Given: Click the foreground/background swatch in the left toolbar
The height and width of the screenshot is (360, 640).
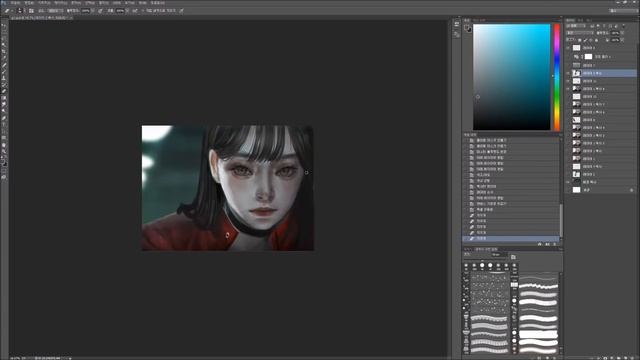Looking at the screenshot, I should pyautogui.click(x=4, y=162).
